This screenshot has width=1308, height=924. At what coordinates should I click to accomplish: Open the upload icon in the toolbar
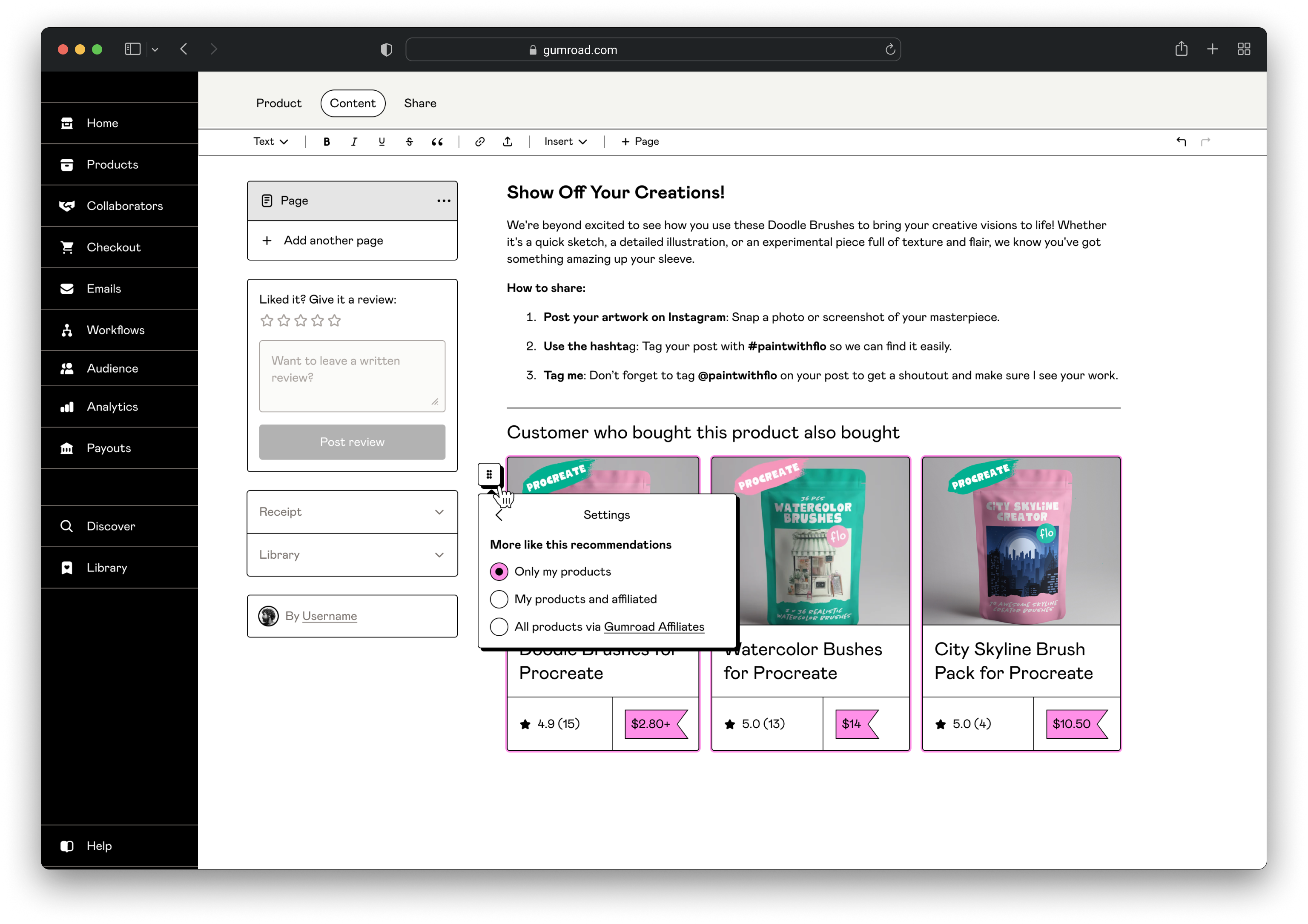[508, 141]
